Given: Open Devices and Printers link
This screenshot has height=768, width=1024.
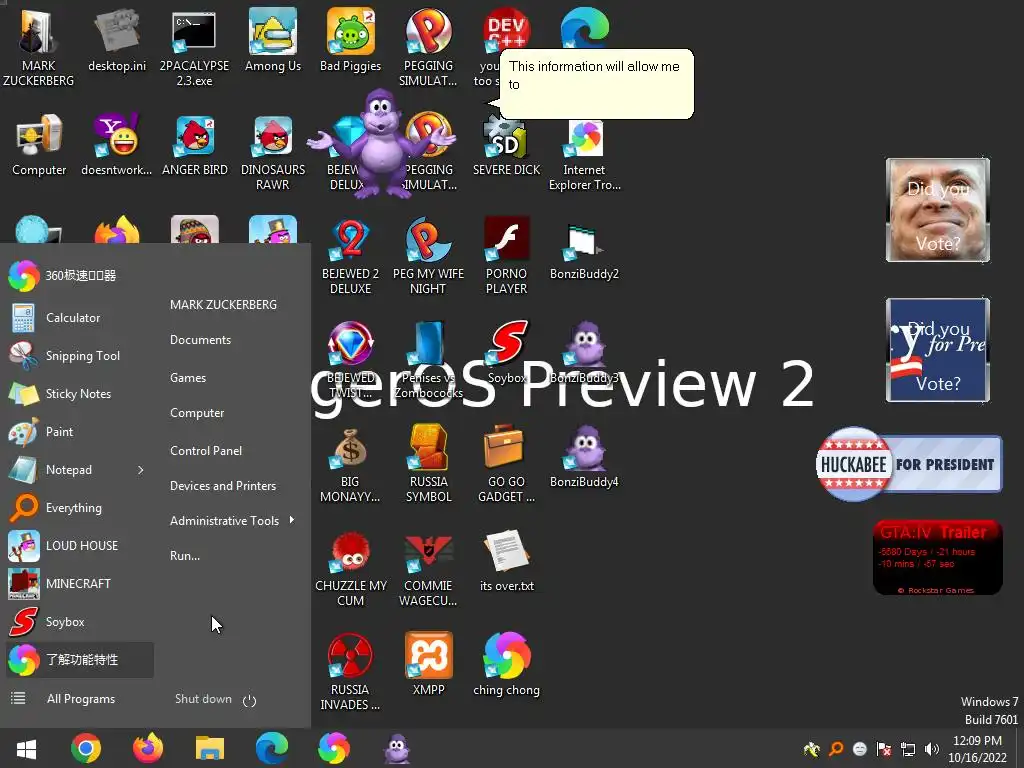Looking at the screenshot, I should pyautogui.click(x=223, y=486).
